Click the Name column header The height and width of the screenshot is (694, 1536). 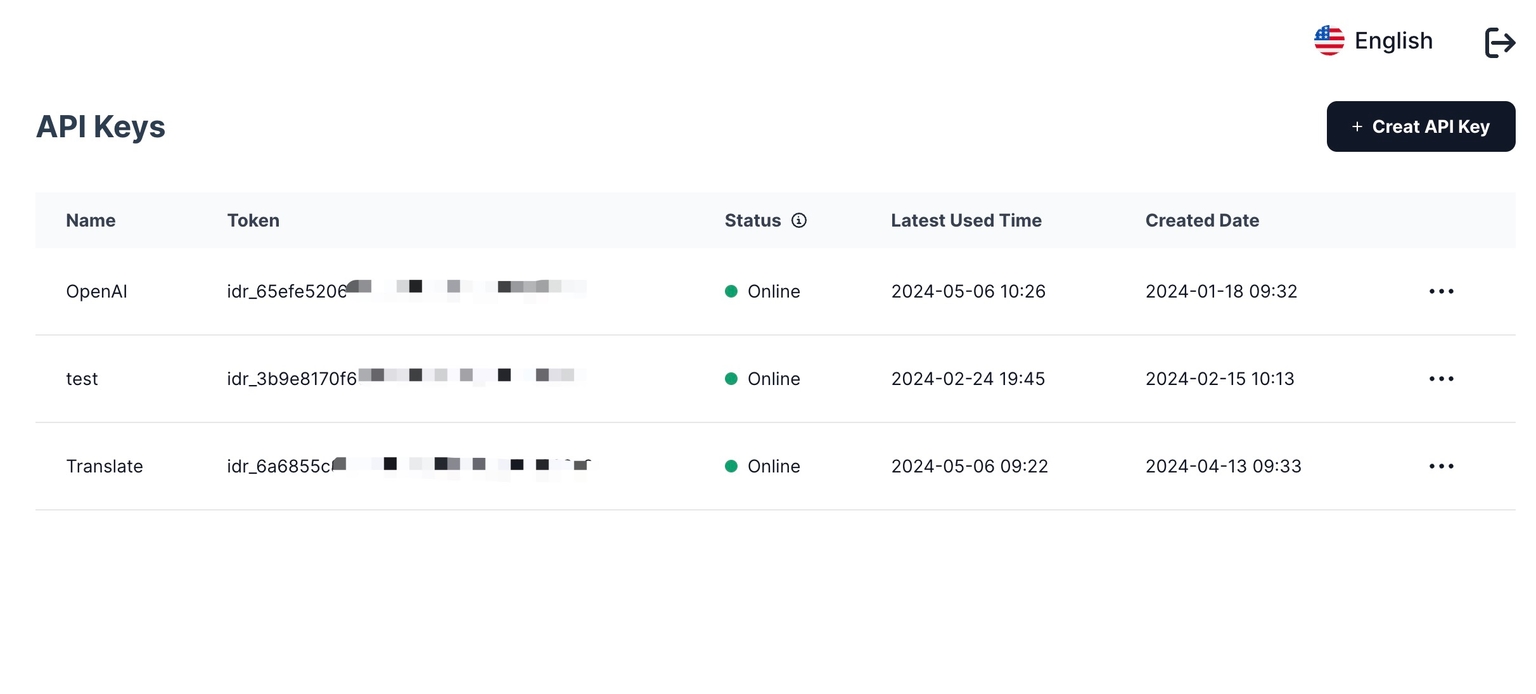[91, 221]
